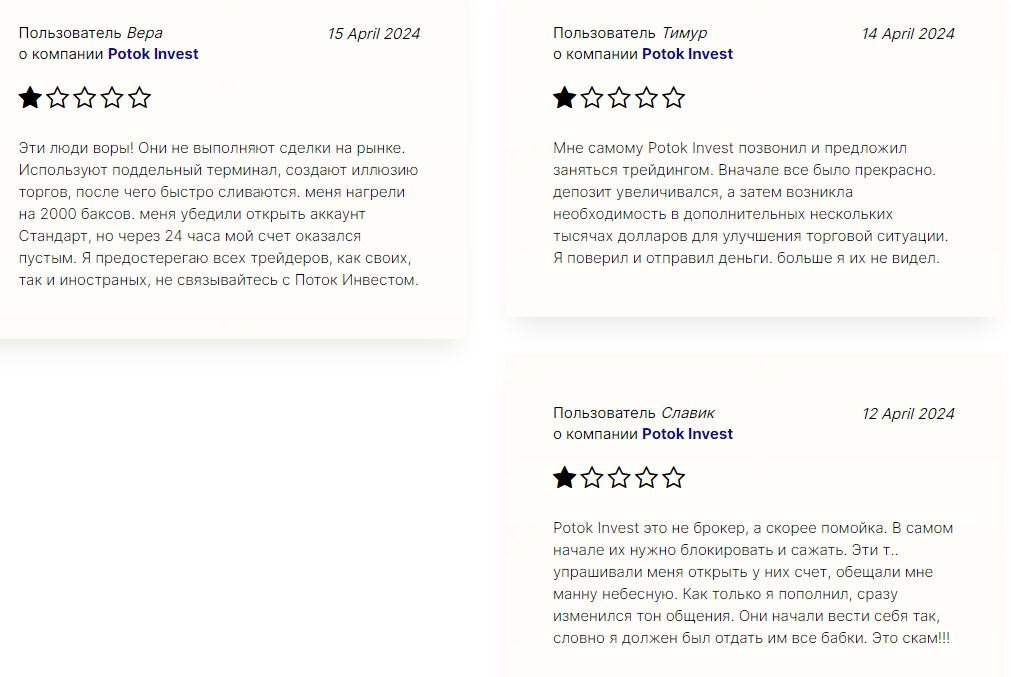Image resolution: width=1011 pixels, height=677 pixels.
Task: Click the filled first star in Тимур's review
Action: point(565,98)
